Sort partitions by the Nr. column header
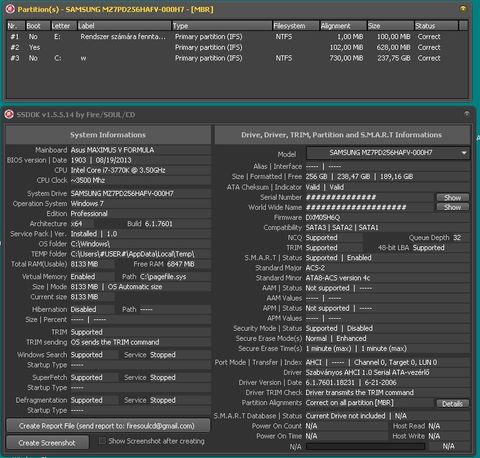This screenshot has height=458, width=480. click(16, 26)
